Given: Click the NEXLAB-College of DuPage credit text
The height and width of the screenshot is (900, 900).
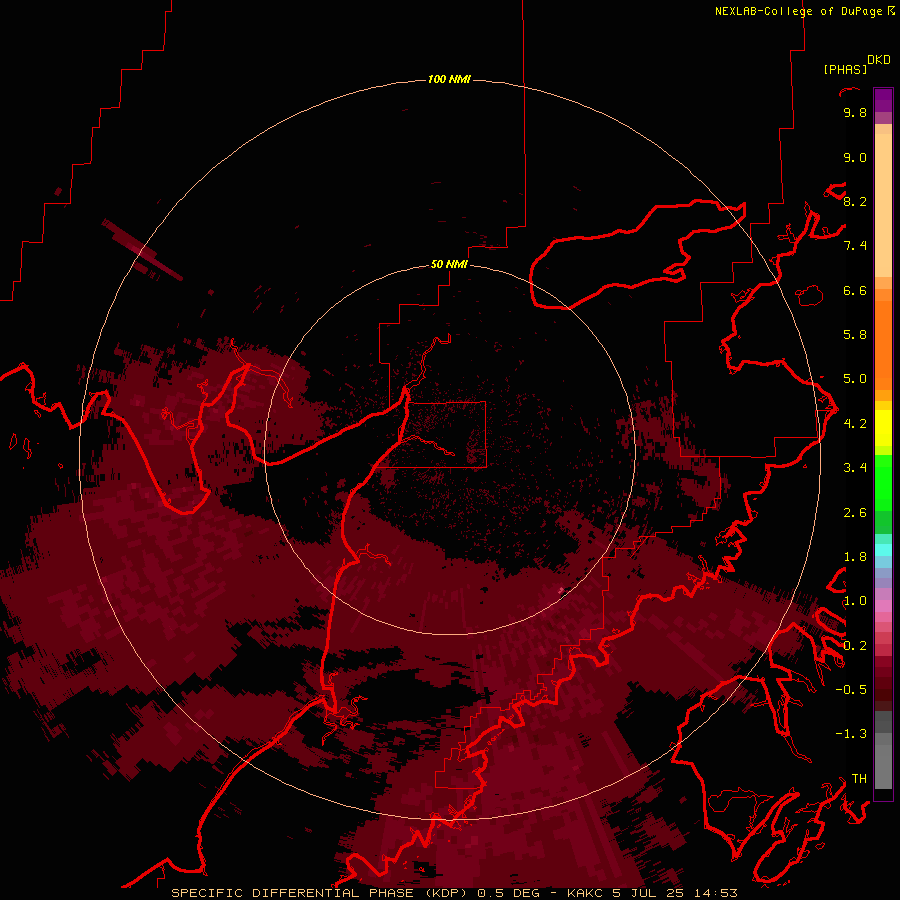Looking at the screenshot, I should [800, 11].
